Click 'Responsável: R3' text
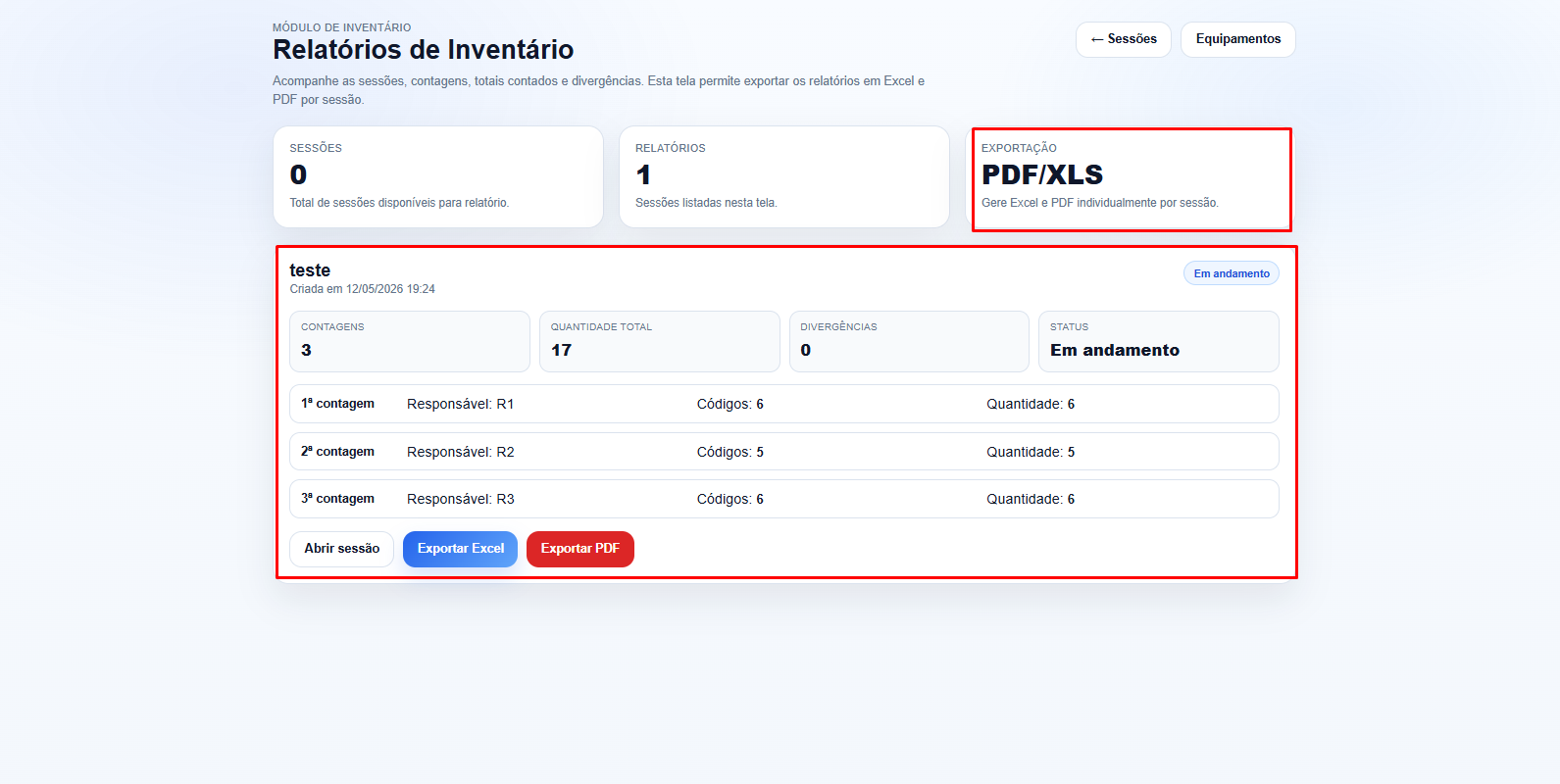 460,499
